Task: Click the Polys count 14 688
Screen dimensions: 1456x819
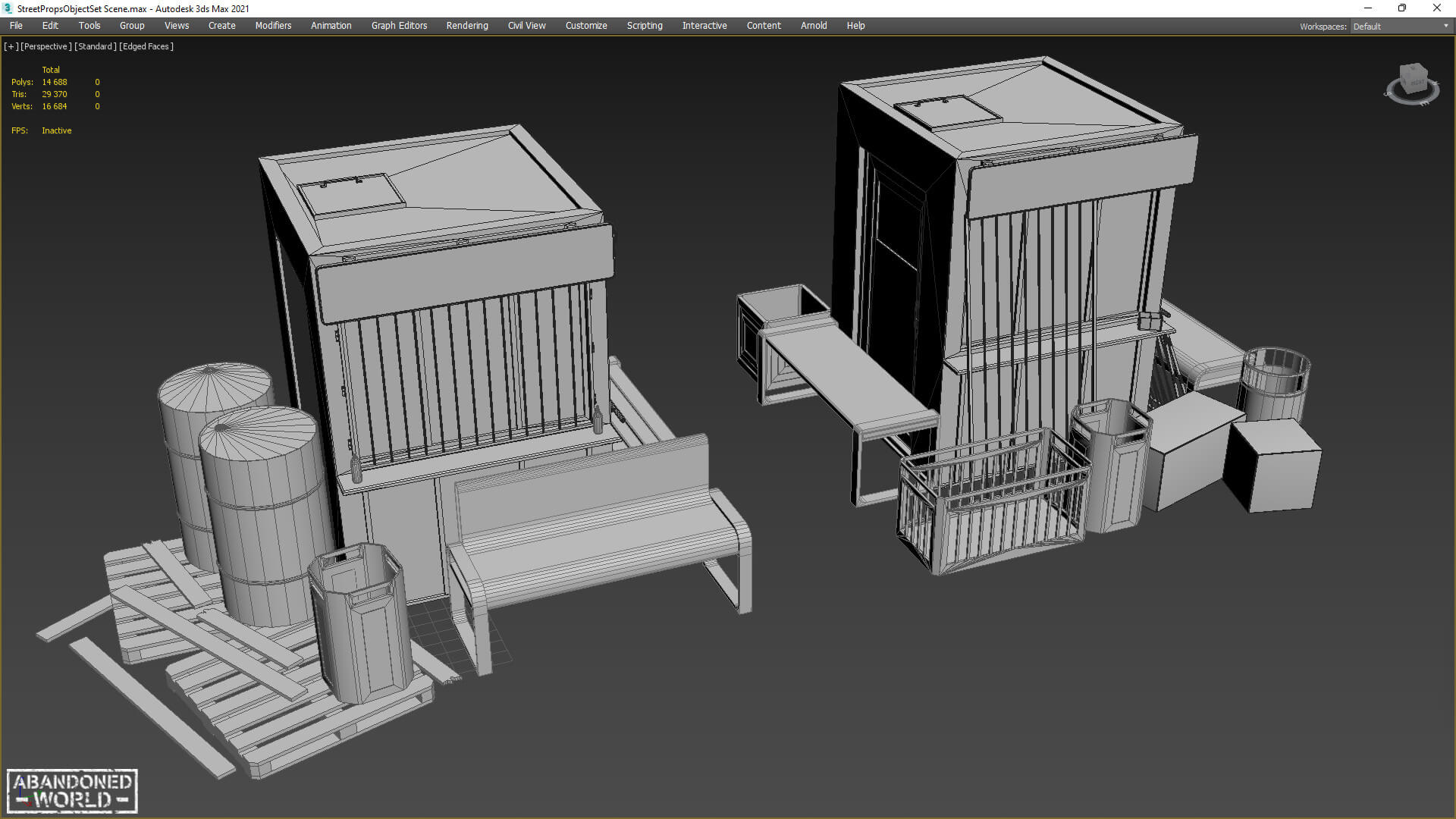Action: pyautogui.click(x=55, y=82)
